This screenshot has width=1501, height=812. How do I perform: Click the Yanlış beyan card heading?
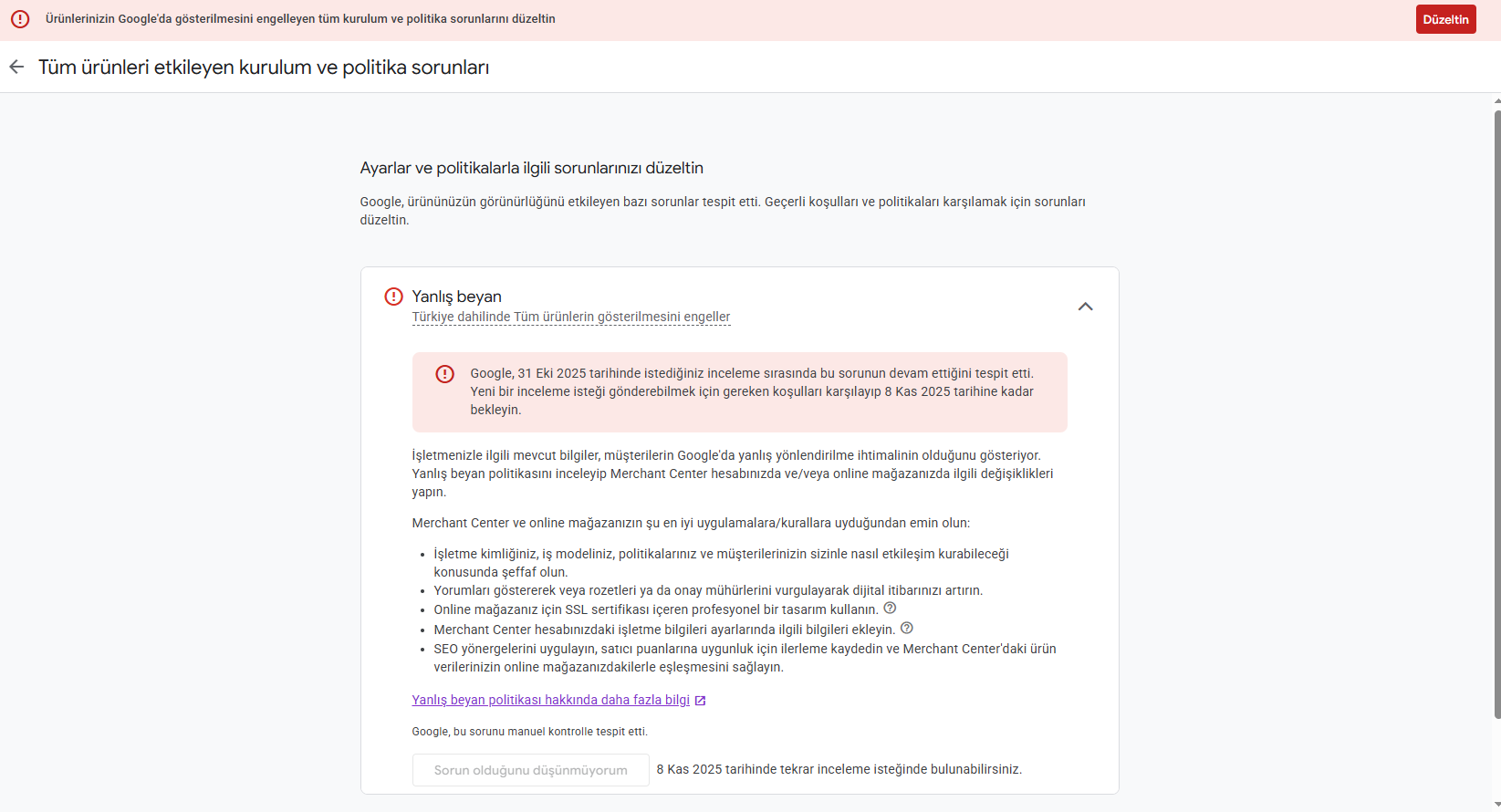tap(456, 297)
